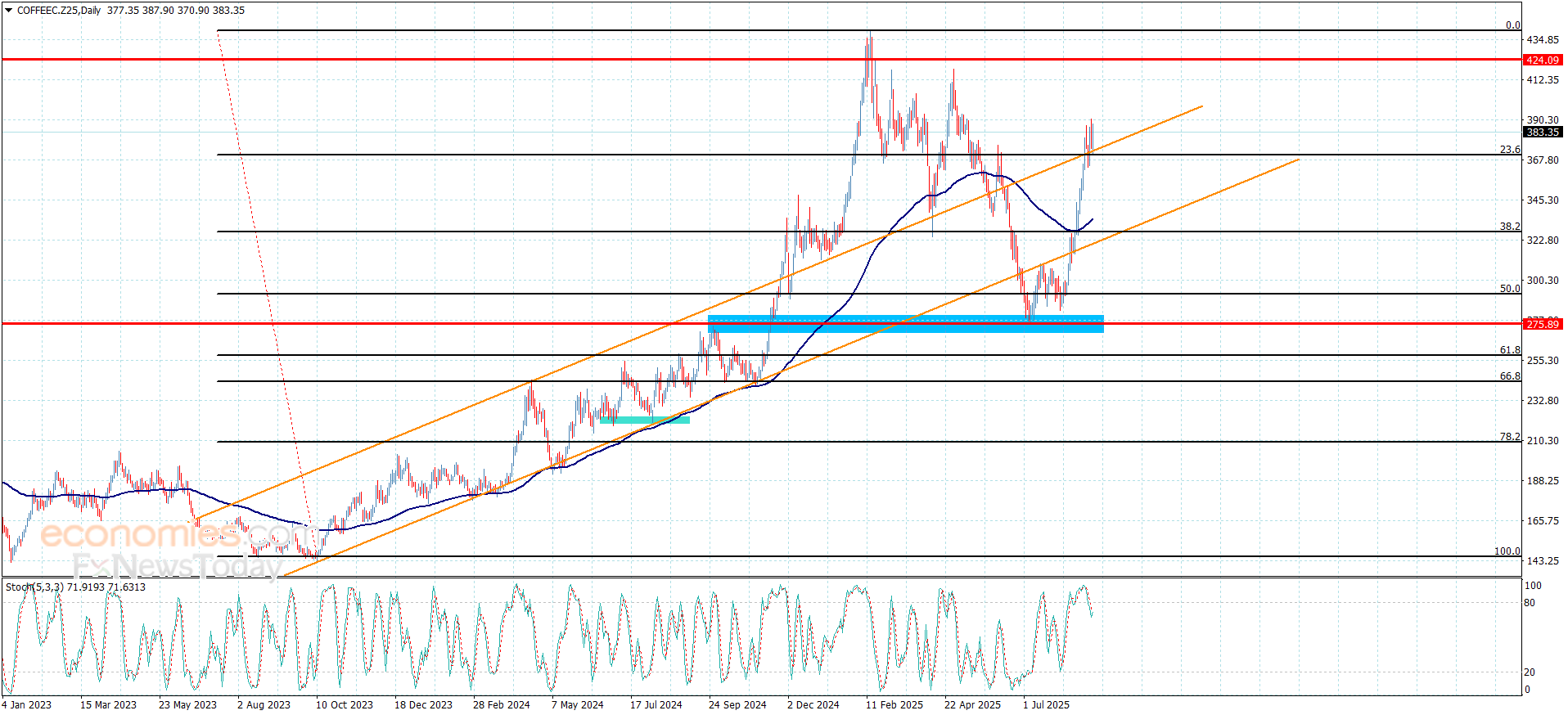Screen dimensions: 1568x715
Task: Click the 412.35 price scale value
Action: [1543, 79]
